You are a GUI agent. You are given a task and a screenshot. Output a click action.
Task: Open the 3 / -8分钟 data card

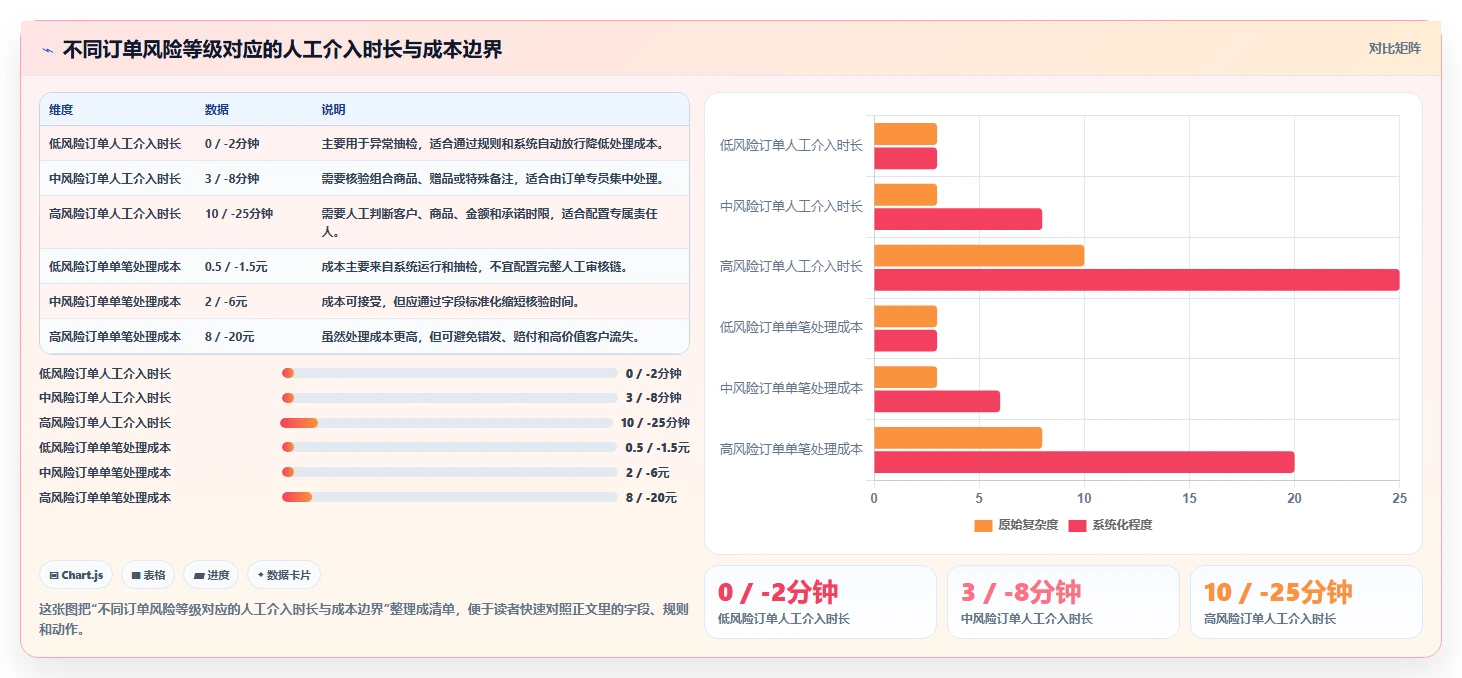pyautogui.click(x=1063, y=602)
